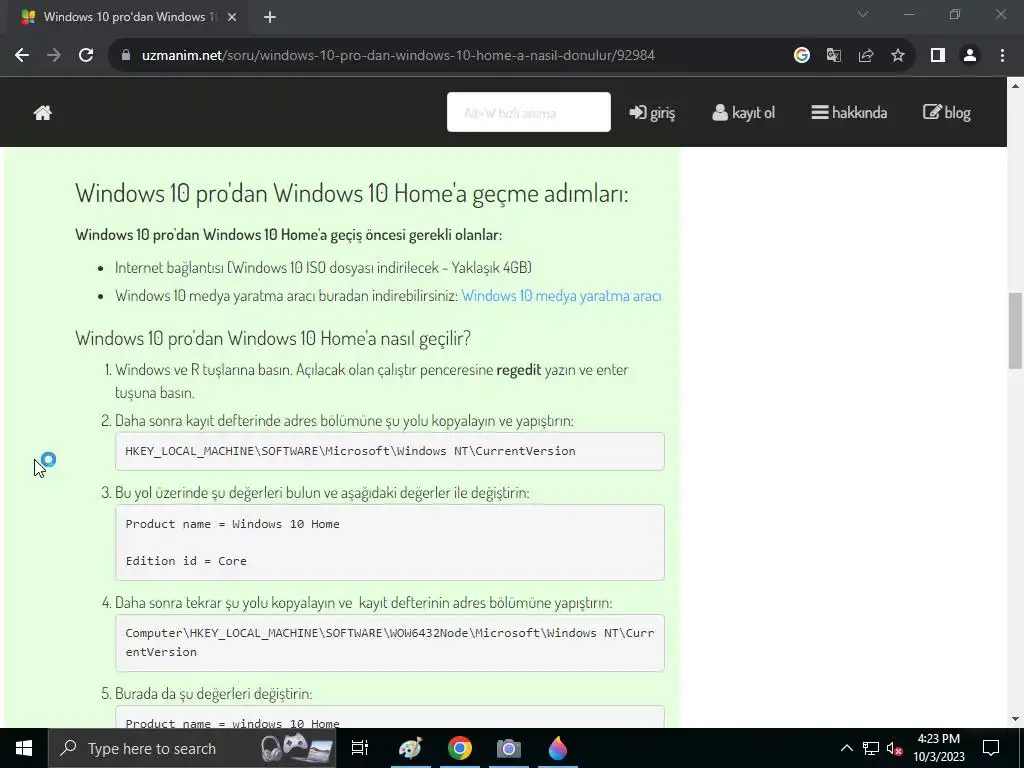This screenshot has height=768, width=1024.
Task: Open the site info lock icon
Action: pos(126,56)
